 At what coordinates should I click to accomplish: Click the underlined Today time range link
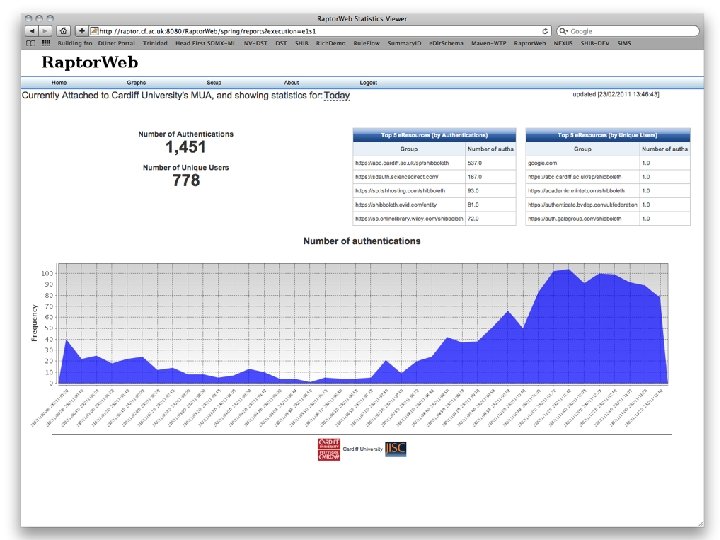coord(337,95)
